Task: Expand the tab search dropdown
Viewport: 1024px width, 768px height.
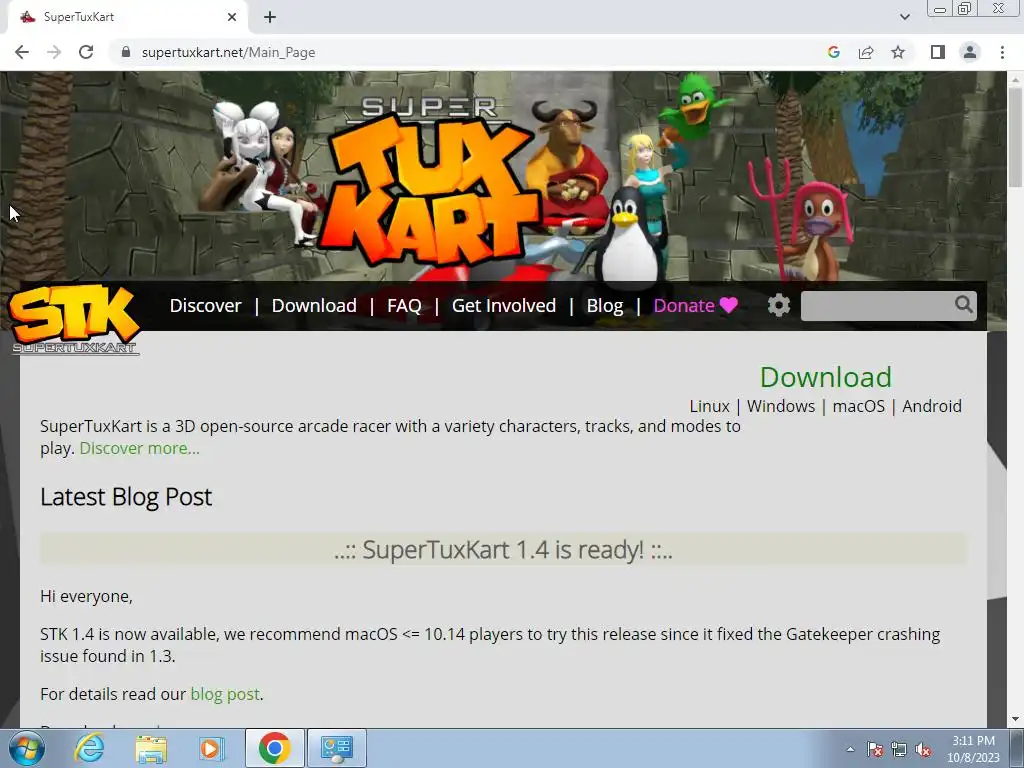Action: tap(904, 17)
